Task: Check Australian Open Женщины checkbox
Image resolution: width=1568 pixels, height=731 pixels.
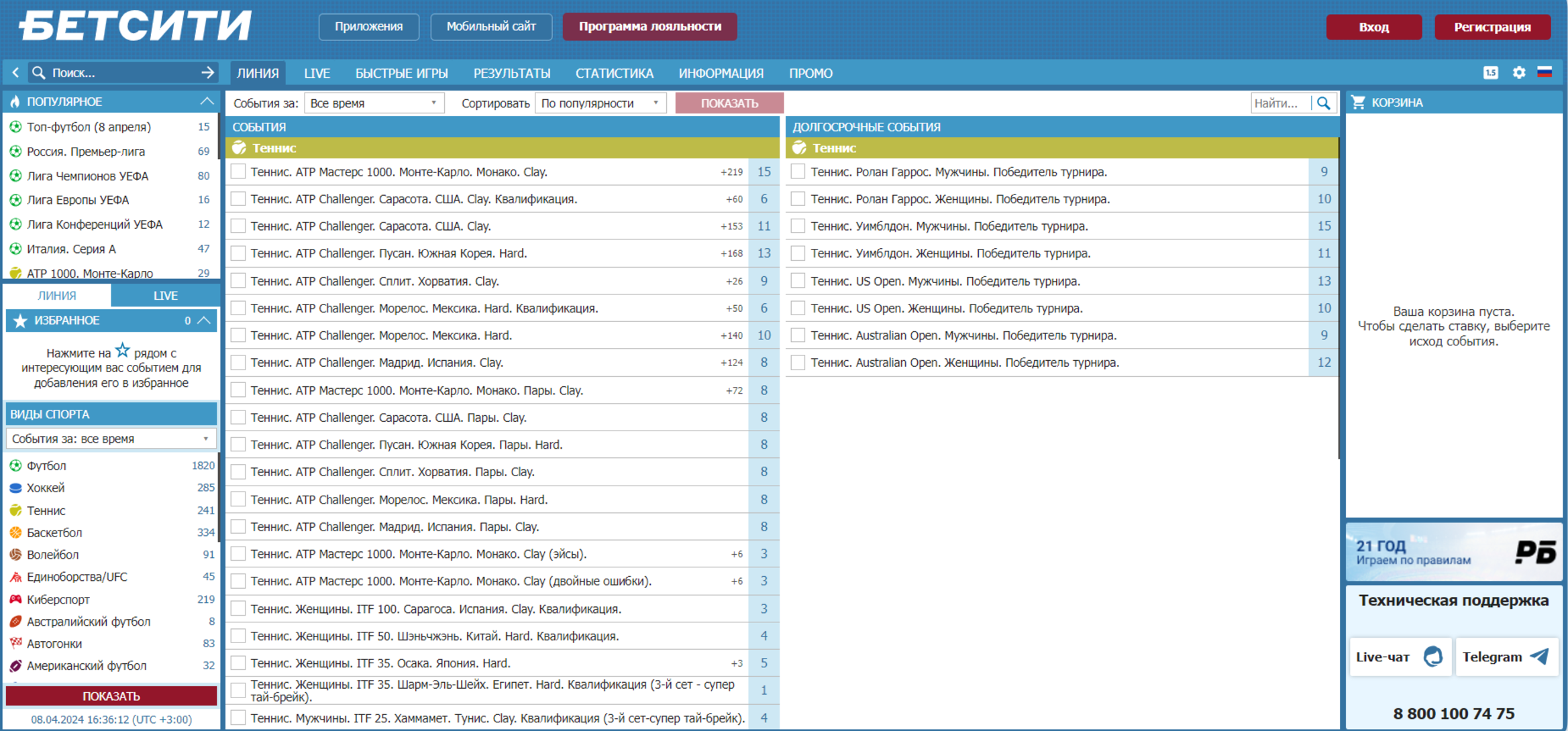Action: pos(798,363)
